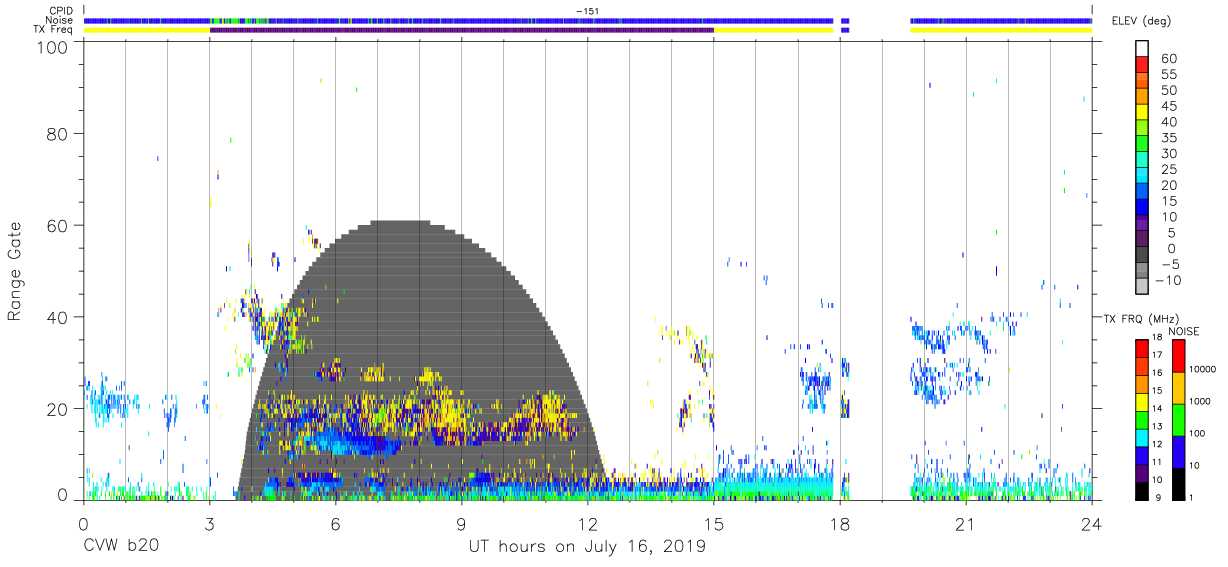
Task: Click the 'Noise' row label at top left
Action: pyautogui.click(x=59, y=20)
